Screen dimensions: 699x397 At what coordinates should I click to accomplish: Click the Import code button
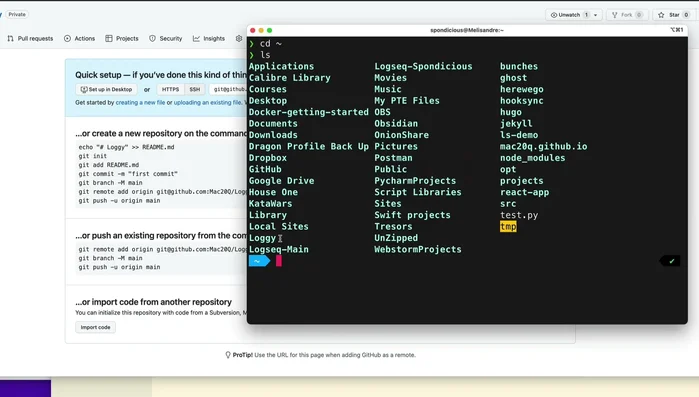click(x=95, y=327)
